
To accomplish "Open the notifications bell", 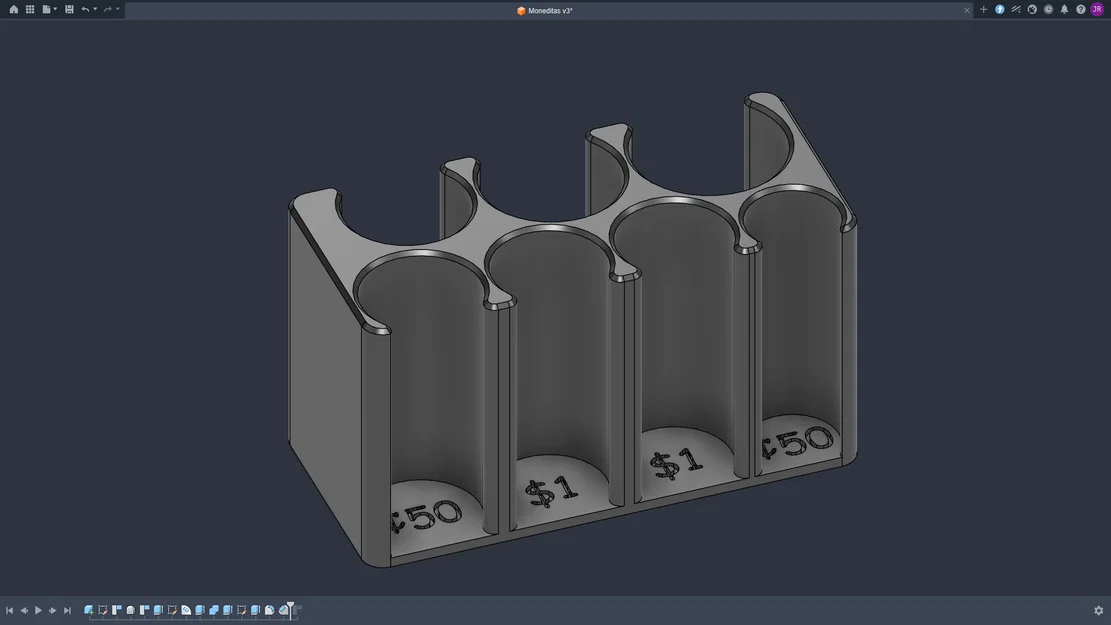I will click(x=1064, y=10).
